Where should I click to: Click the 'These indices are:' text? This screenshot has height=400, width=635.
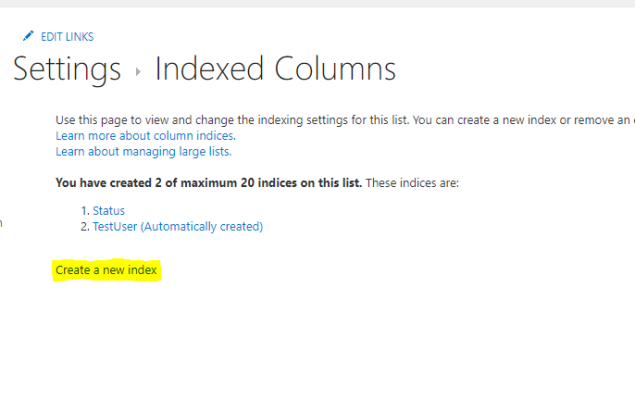click(x=412, y=183)
